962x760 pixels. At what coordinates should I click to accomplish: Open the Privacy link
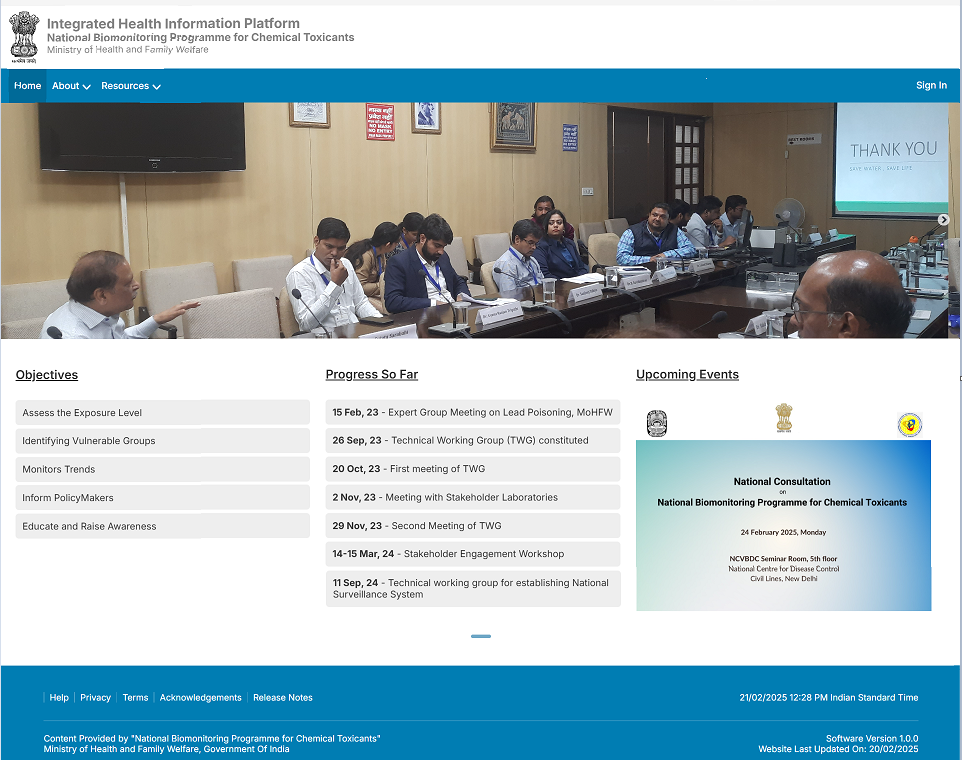[x=95, y=697]
